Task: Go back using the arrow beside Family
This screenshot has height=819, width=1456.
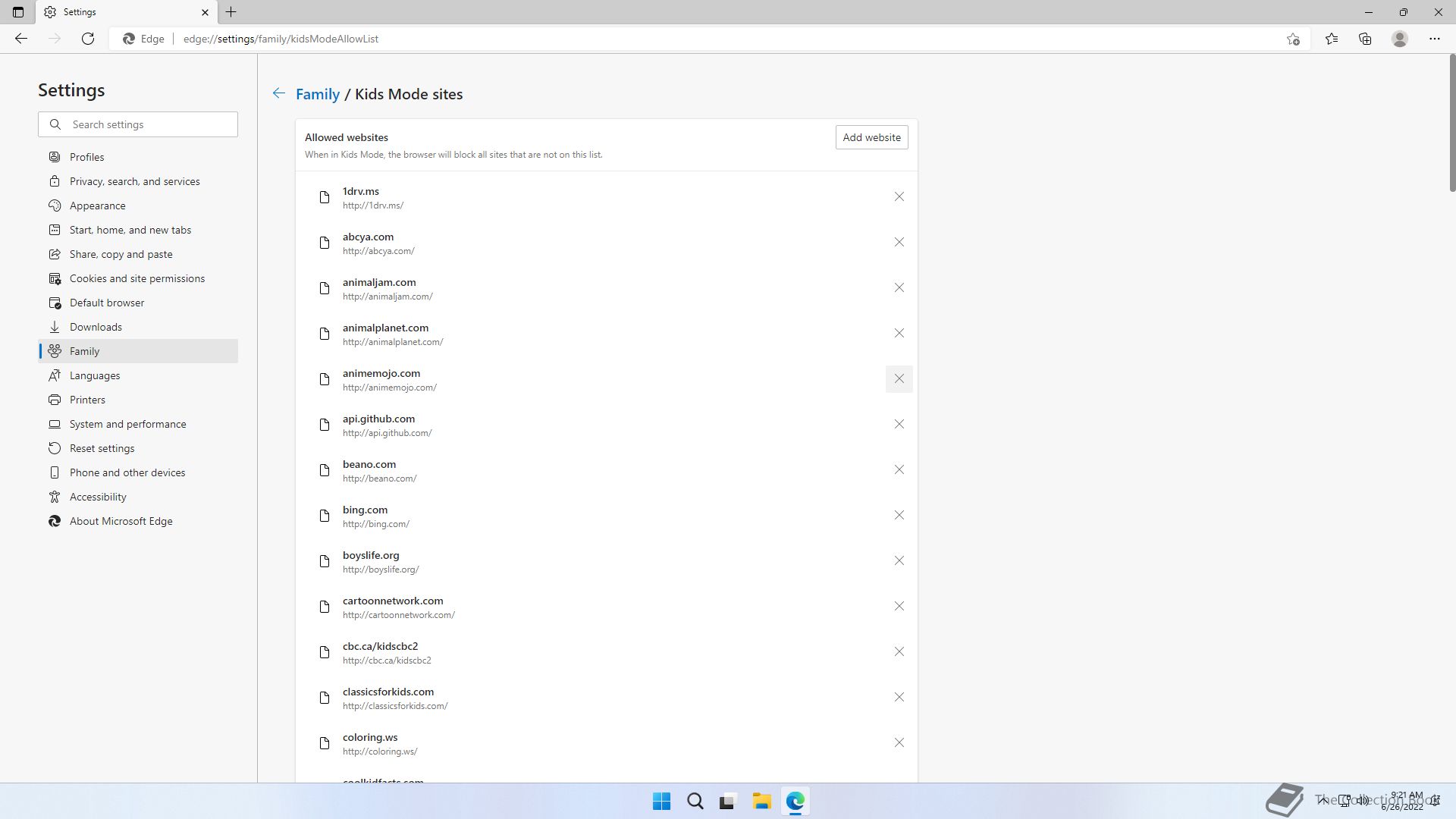Action: point(278,93)
